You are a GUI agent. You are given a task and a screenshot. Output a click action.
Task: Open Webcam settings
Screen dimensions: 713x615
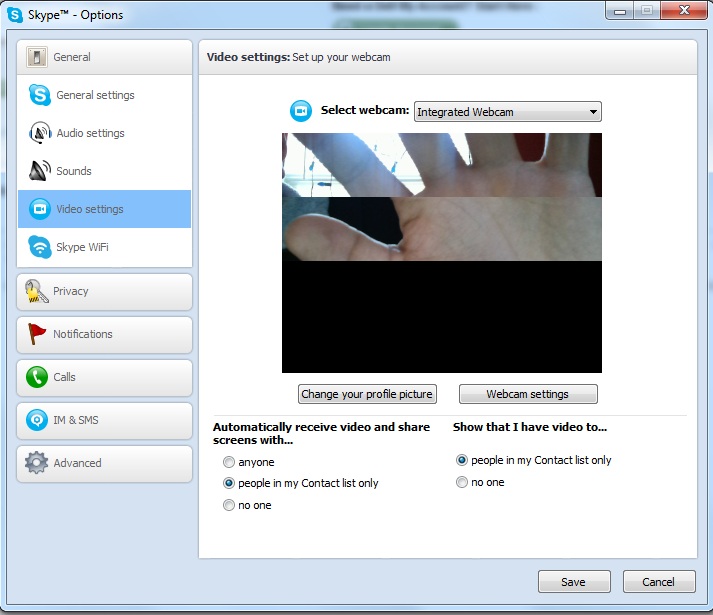coord(528,394)
